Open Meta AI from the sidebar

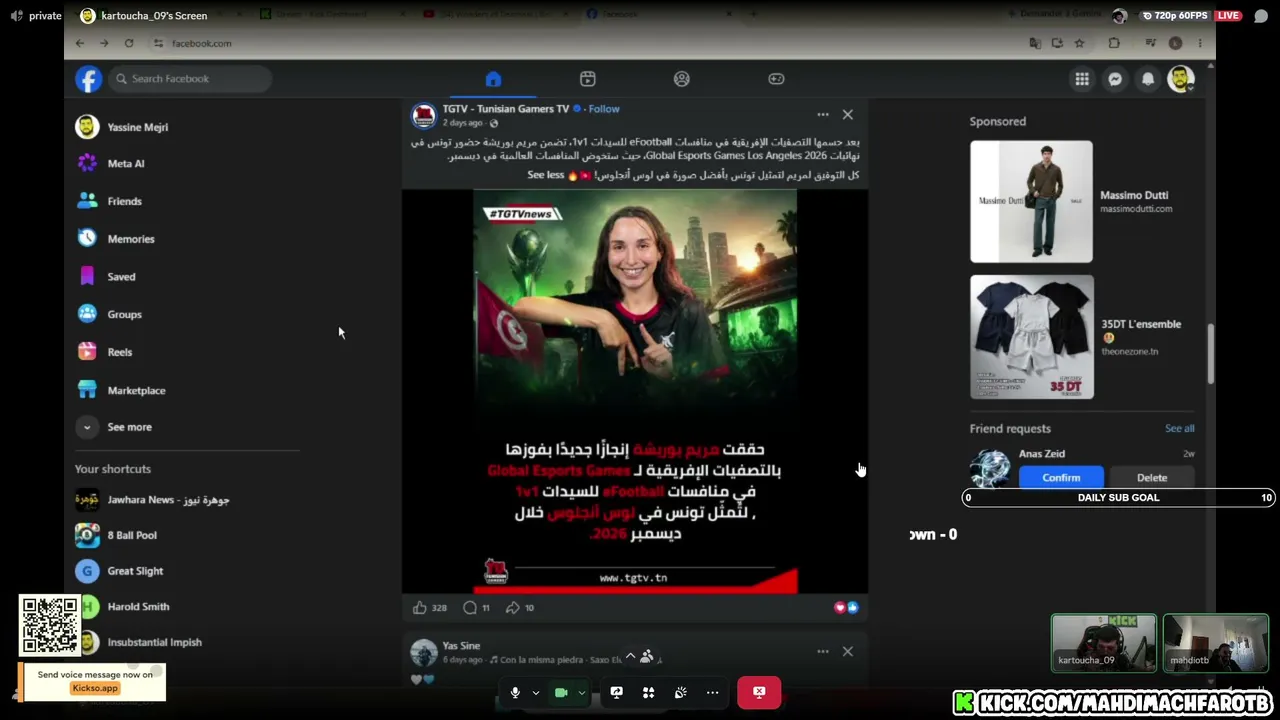tap(111, 163)
